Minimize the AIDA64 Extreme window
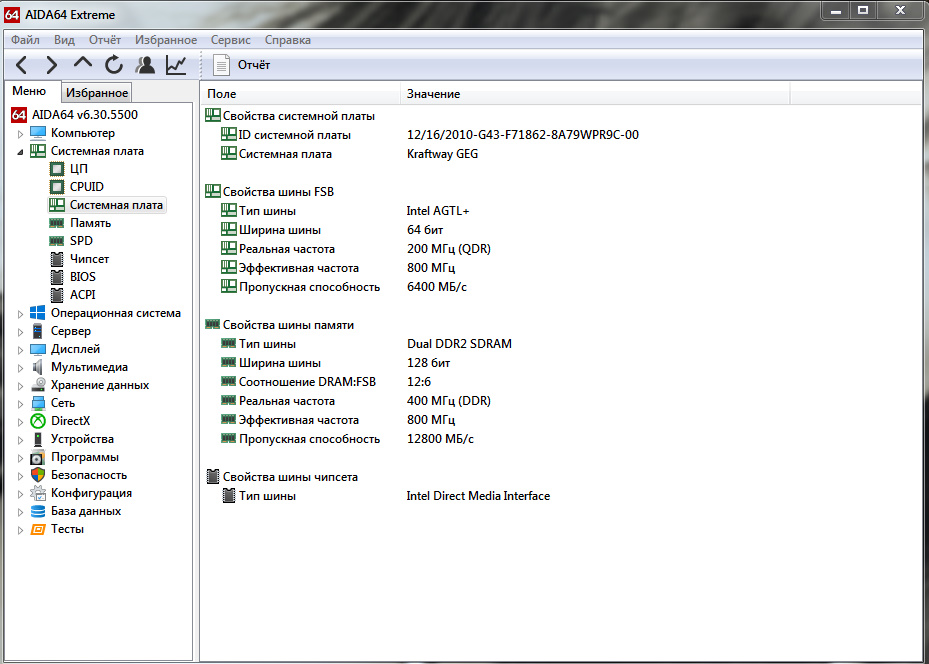This screenshot has height=664, width=929. (836, 11)
